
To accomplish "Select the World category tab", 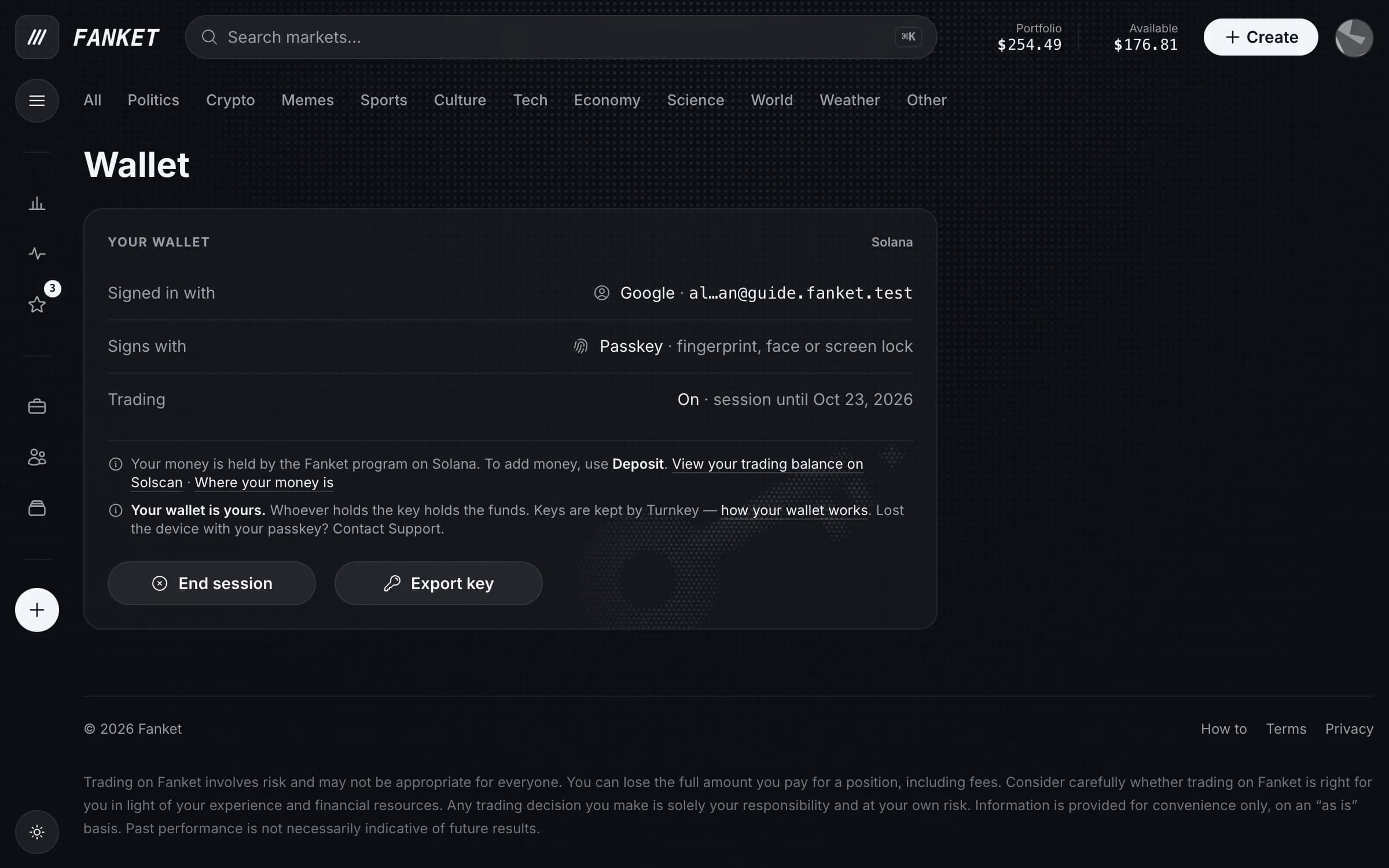I will [771, 100].
